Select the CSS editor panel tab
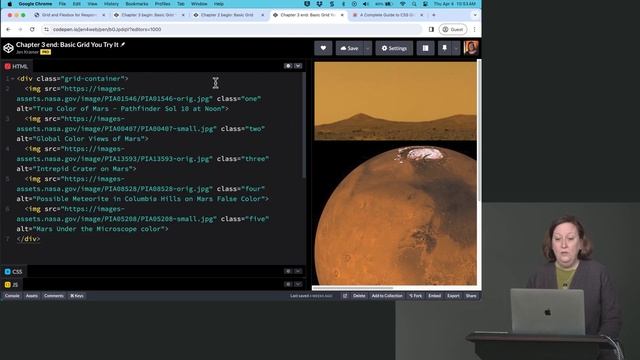Screen dimensions: 640x360 pos(13,271)
